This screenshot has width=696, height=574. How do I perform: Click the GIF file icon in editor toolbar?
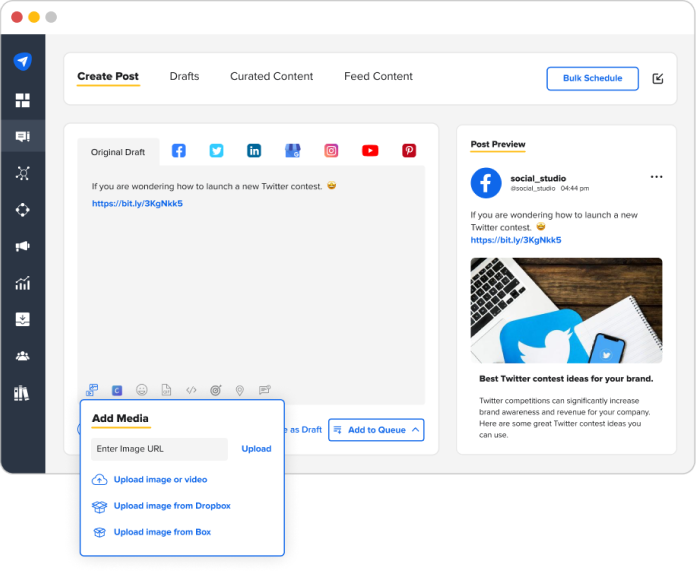point(166,390)
